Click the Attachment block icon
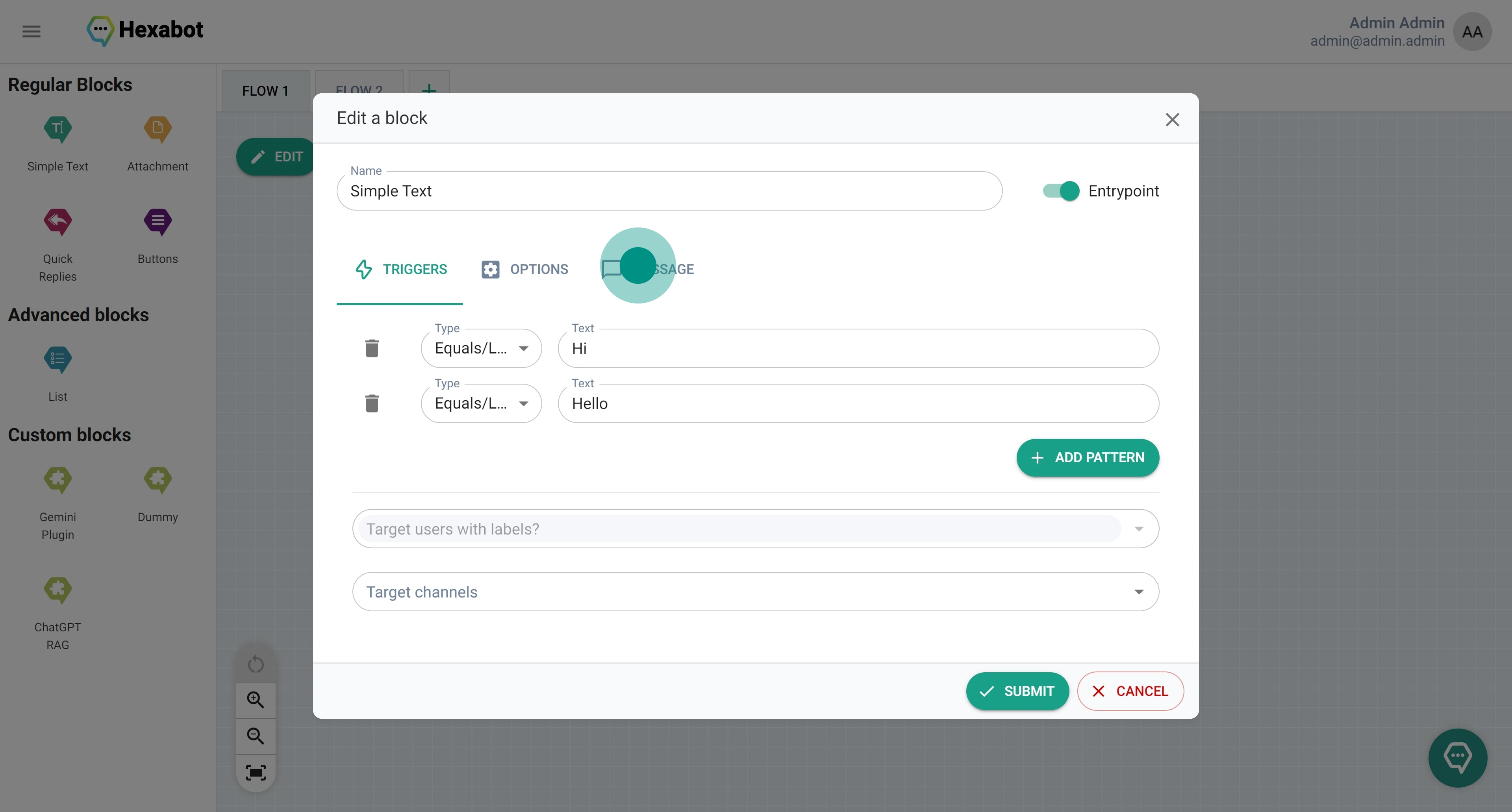Screen dimensions: 1512x812 click(x=157, y=129)
